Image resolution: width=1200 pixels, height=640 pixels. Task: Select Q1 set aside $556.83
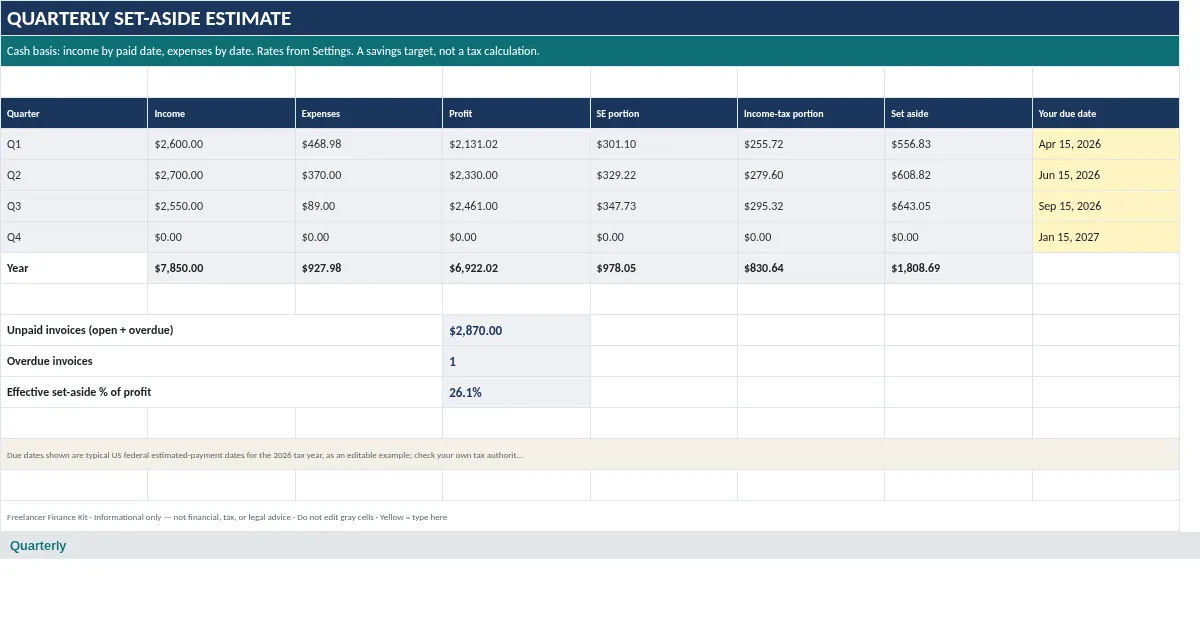(959, 144)
